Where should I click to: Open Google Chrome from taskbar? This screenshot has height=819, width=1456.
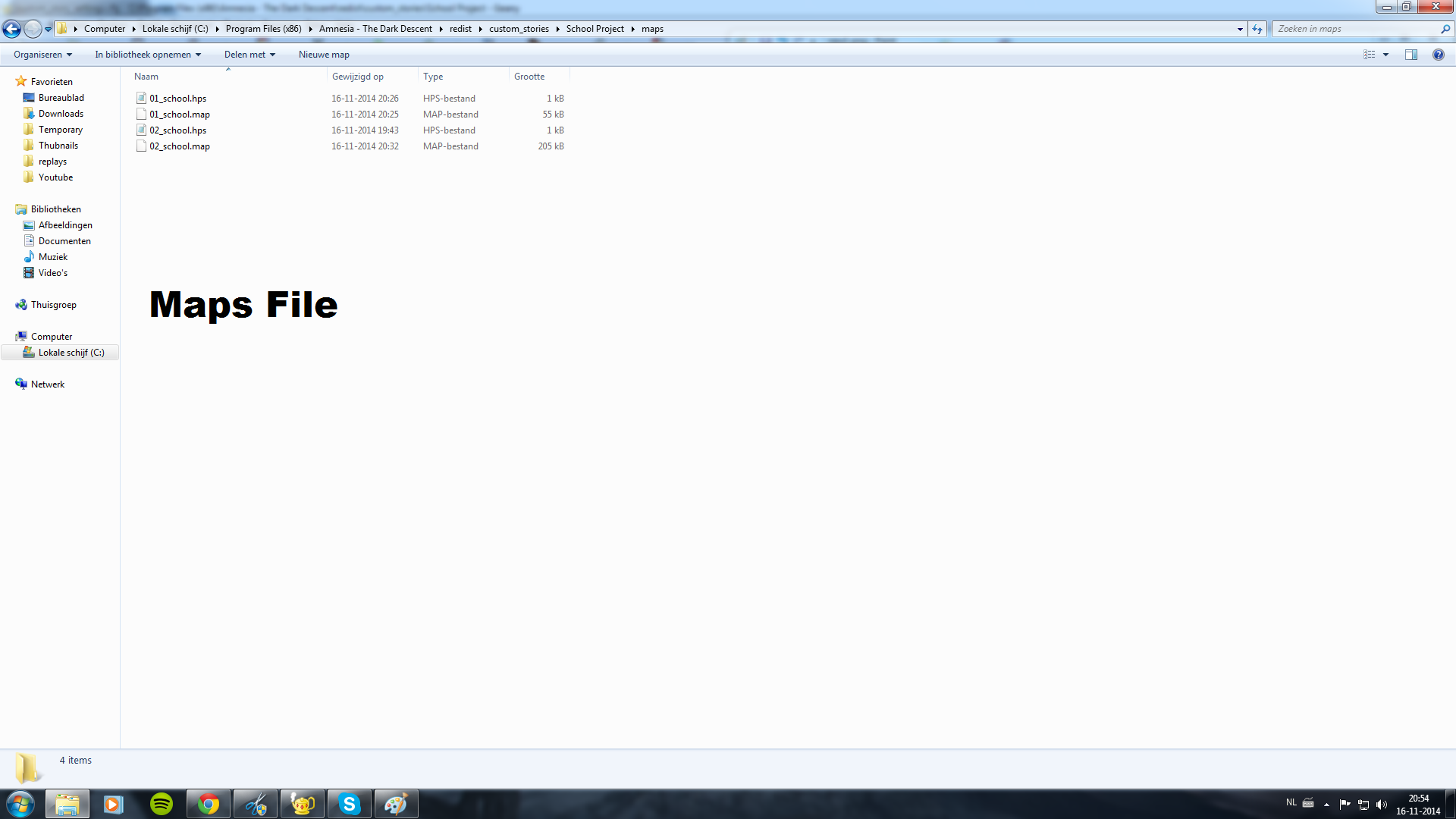pyautogui.click(x=209, y=804)
